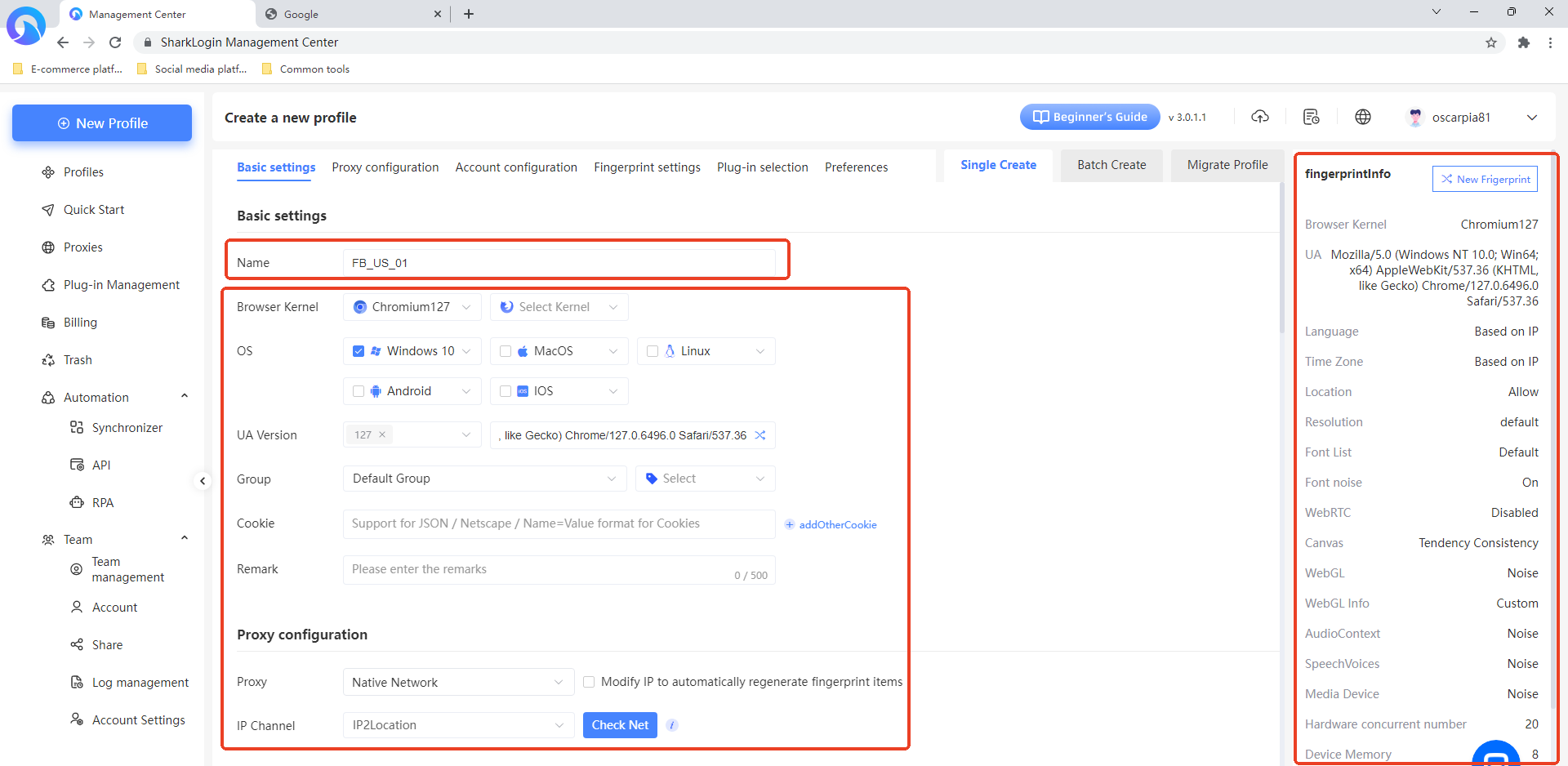The height and width of the screenshot is (766, 1568).
Task: Enable the MacOS checkbox
Action: 506,351
